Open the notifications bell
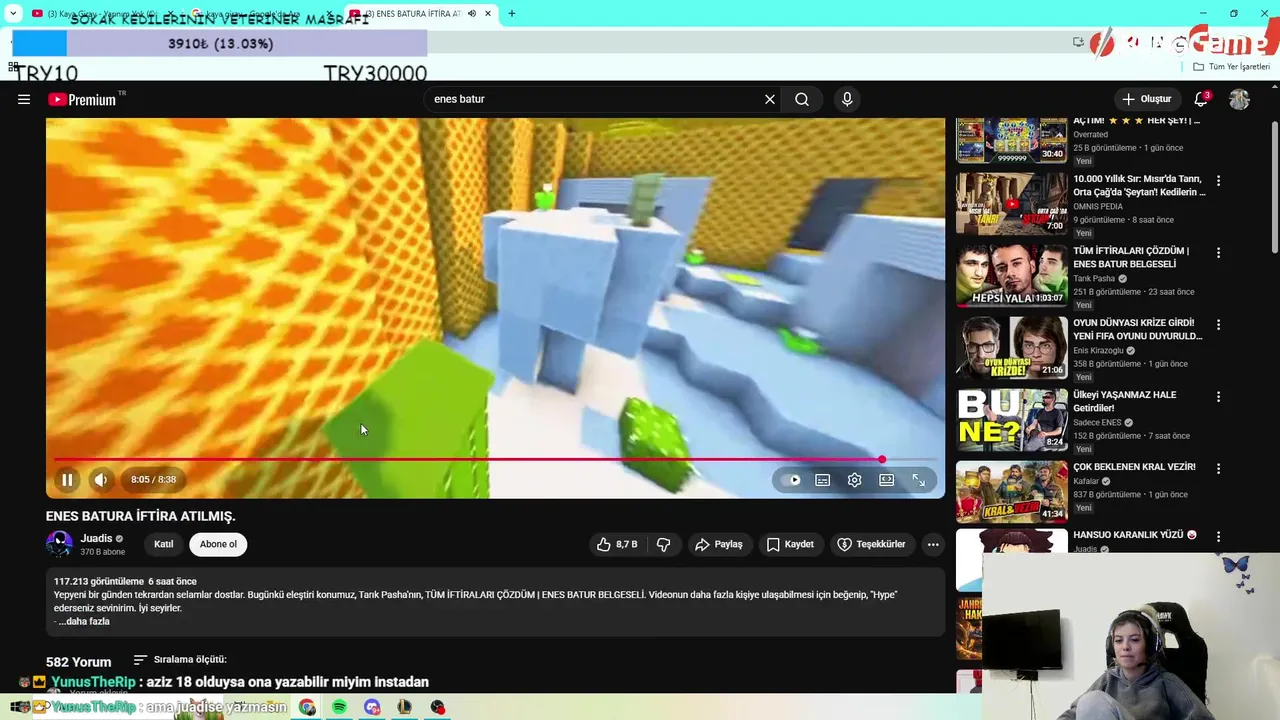1280x720 pixels. point(1202,99)
